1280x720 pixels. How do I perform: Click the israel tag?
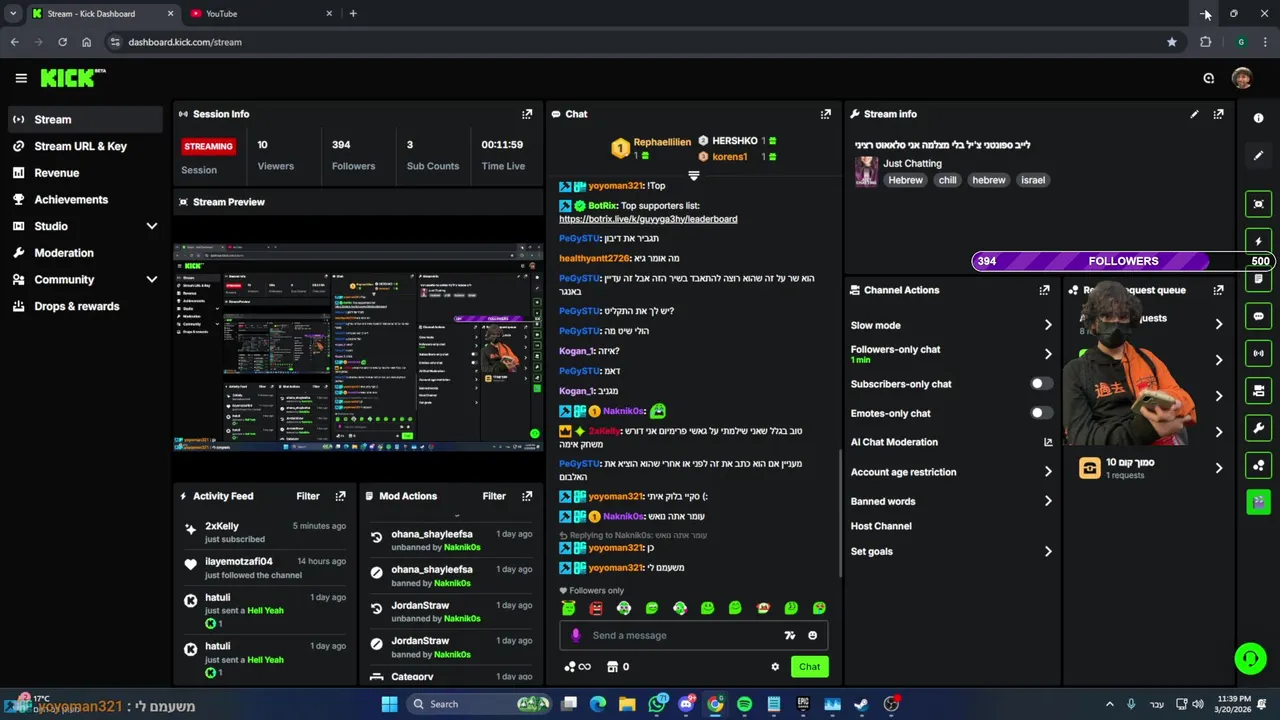1033,180
